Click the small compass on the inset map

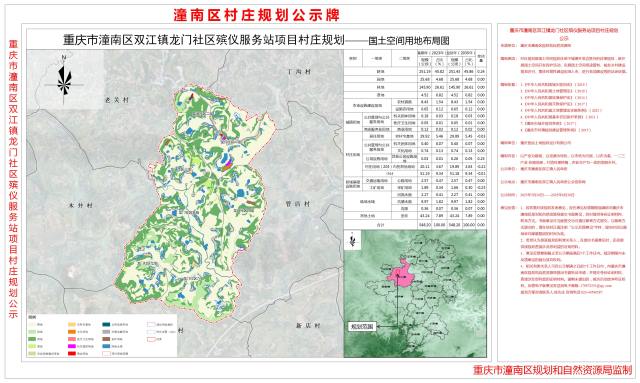353,240
